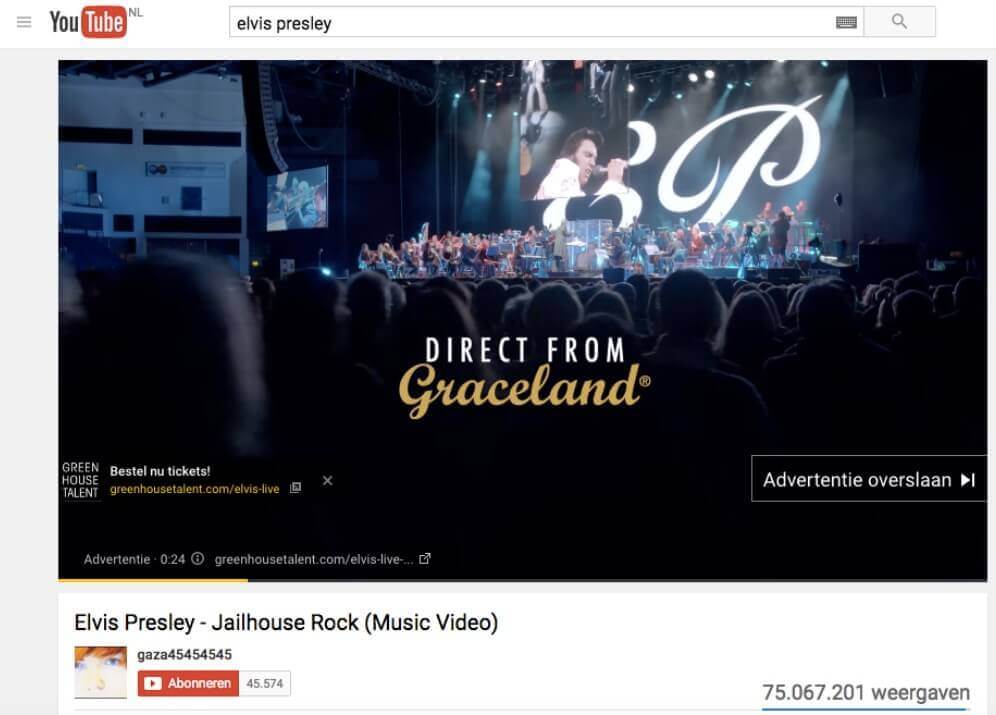Click the gaza45454545 channel avatar
Image resolution: width=996 pixels, height=715 pixels.
tap(100, 672)
